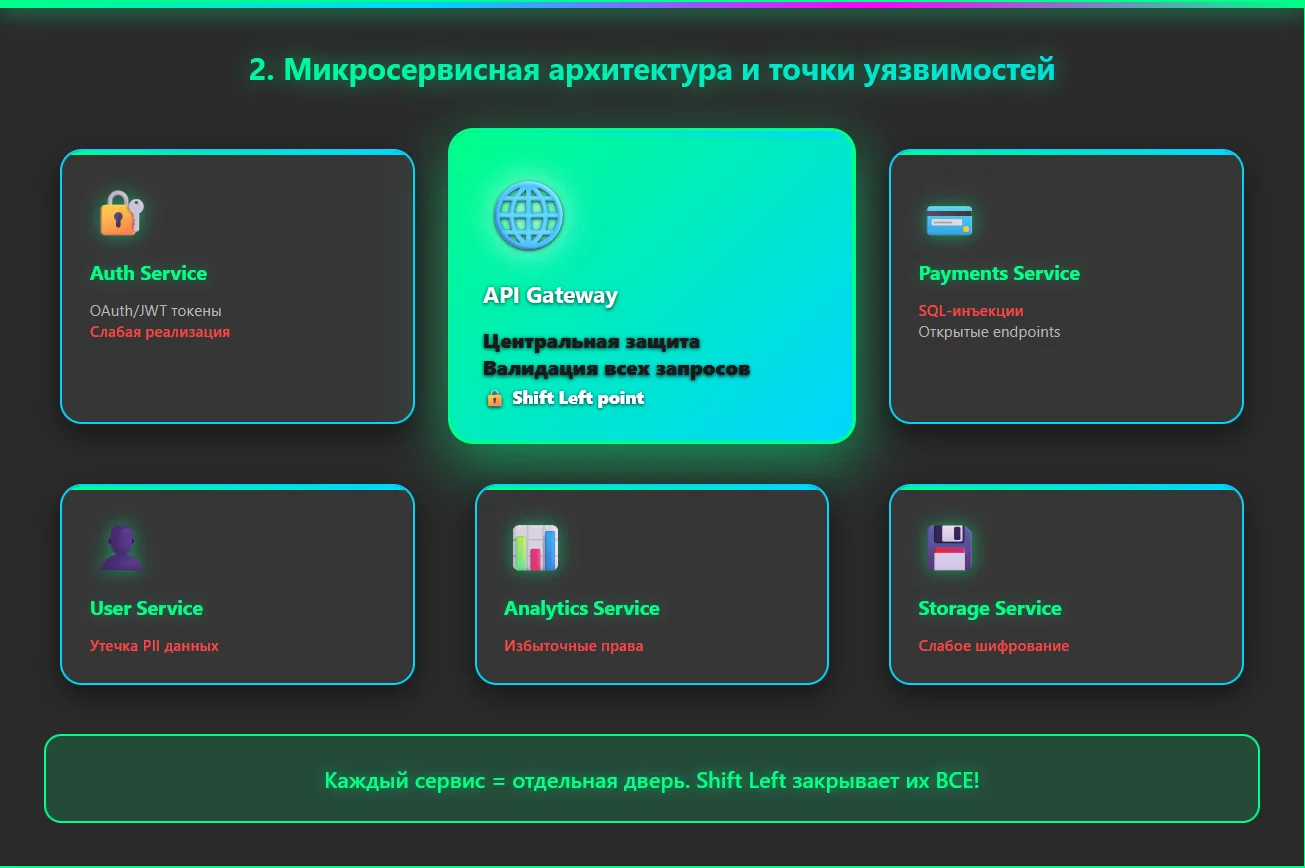Click the Слабая реализация warning text
This screenshot has height=868, width=1305.
tap(158, 331)
